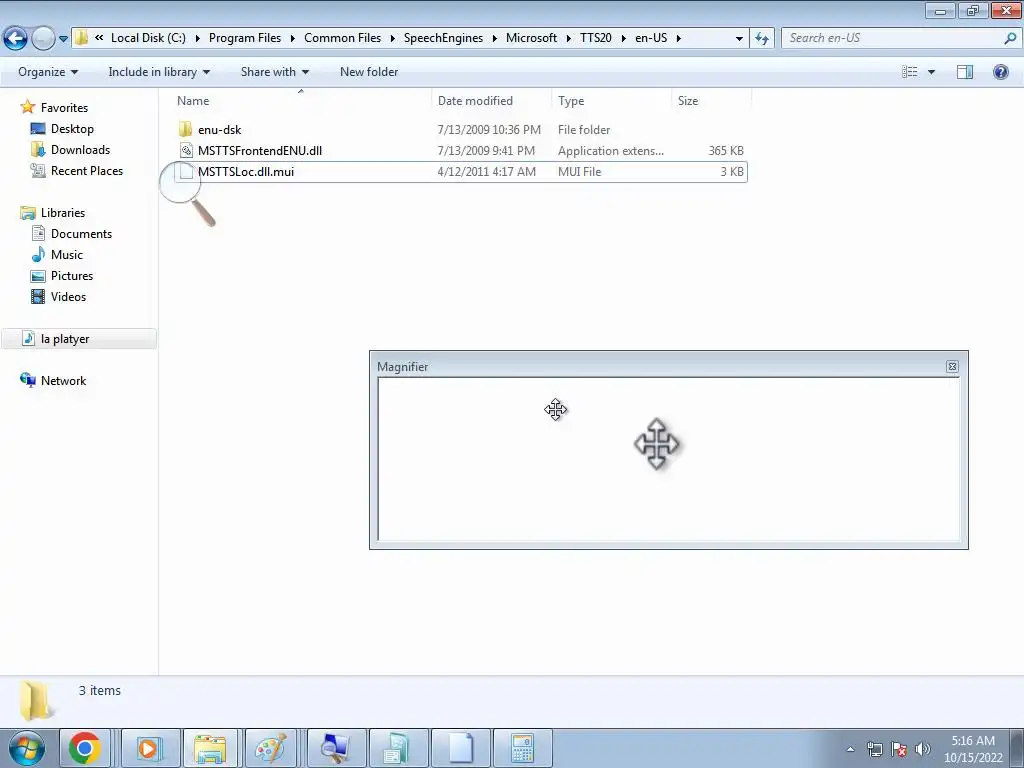Click the Action Center flag icon

pos(899,749)
